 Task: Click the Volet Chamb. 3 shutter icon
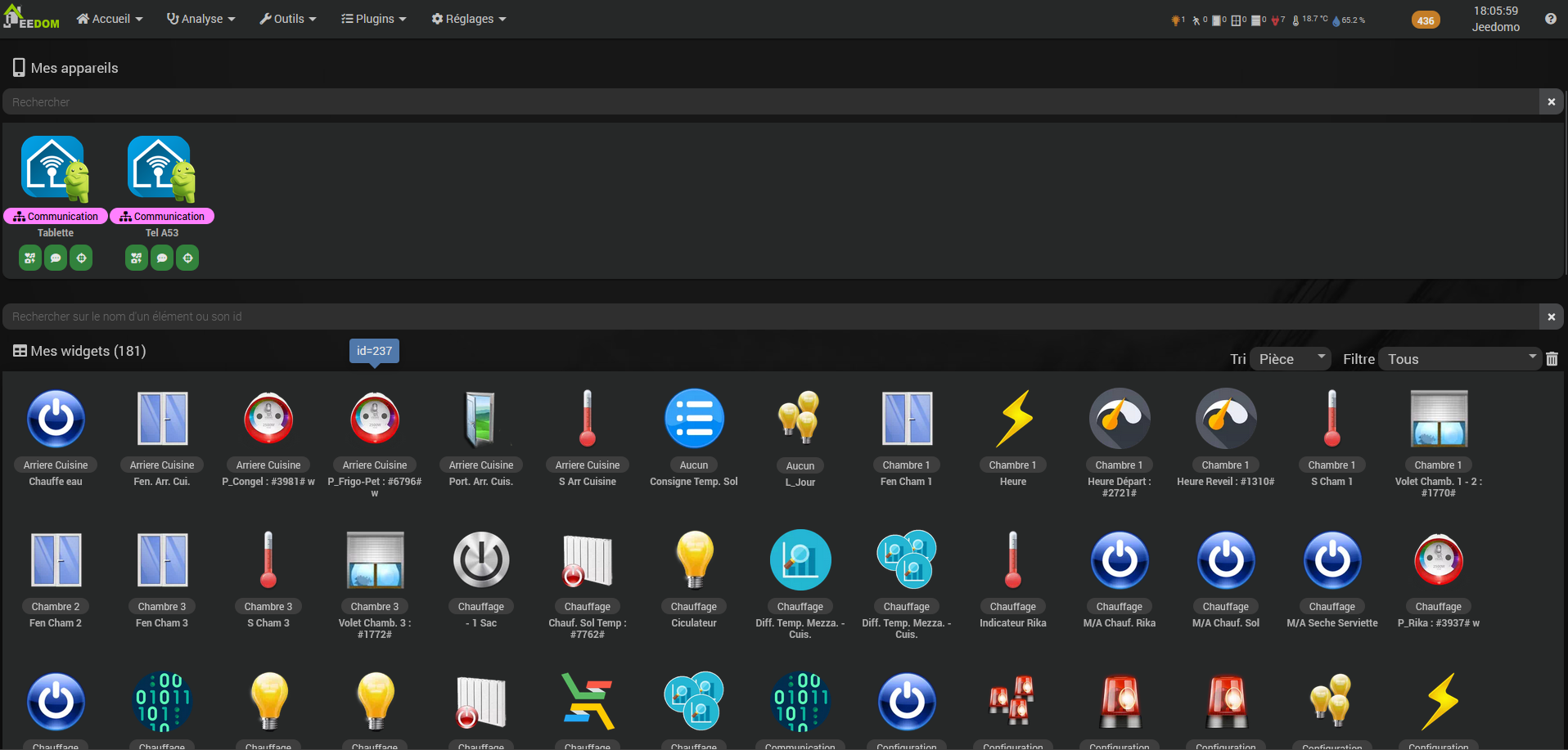click(375, 560)
